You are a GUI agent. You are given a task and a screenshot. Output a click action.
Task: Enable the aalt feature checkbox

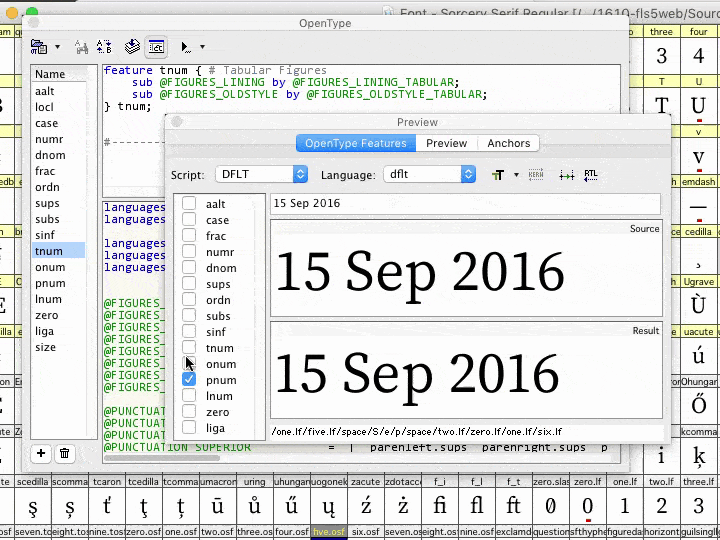point(189,203)
